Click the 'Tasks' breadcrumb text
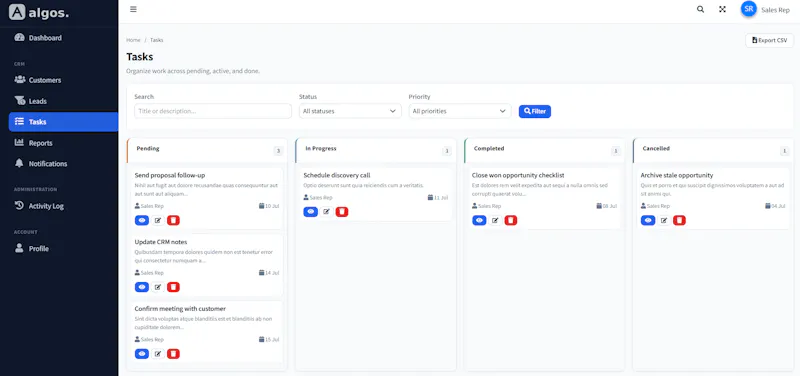The width and height of the screenshot is (800, 376). click(x=157, y=40)
